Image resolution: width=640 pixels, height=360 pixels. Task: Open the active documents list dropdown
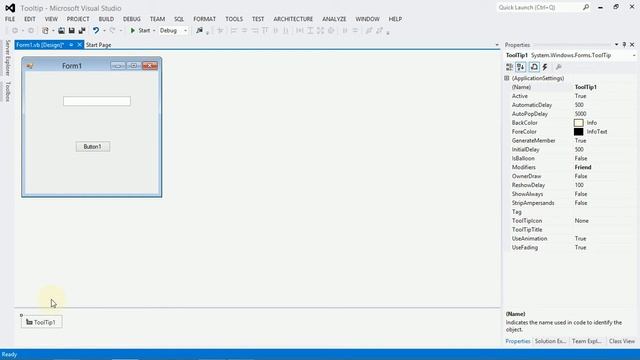tap(497, 45)
